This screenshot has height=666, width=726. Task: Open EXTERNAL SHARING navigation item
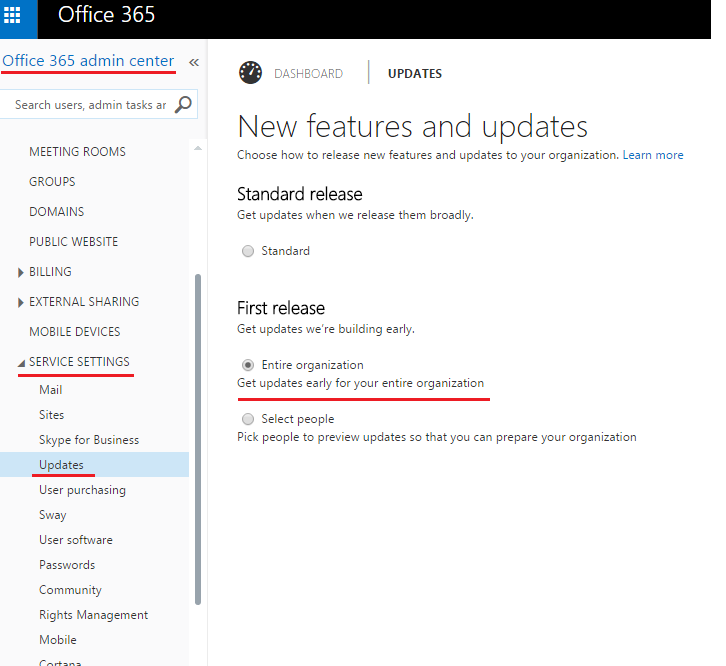pyautogui.click(x=84, y=302)
